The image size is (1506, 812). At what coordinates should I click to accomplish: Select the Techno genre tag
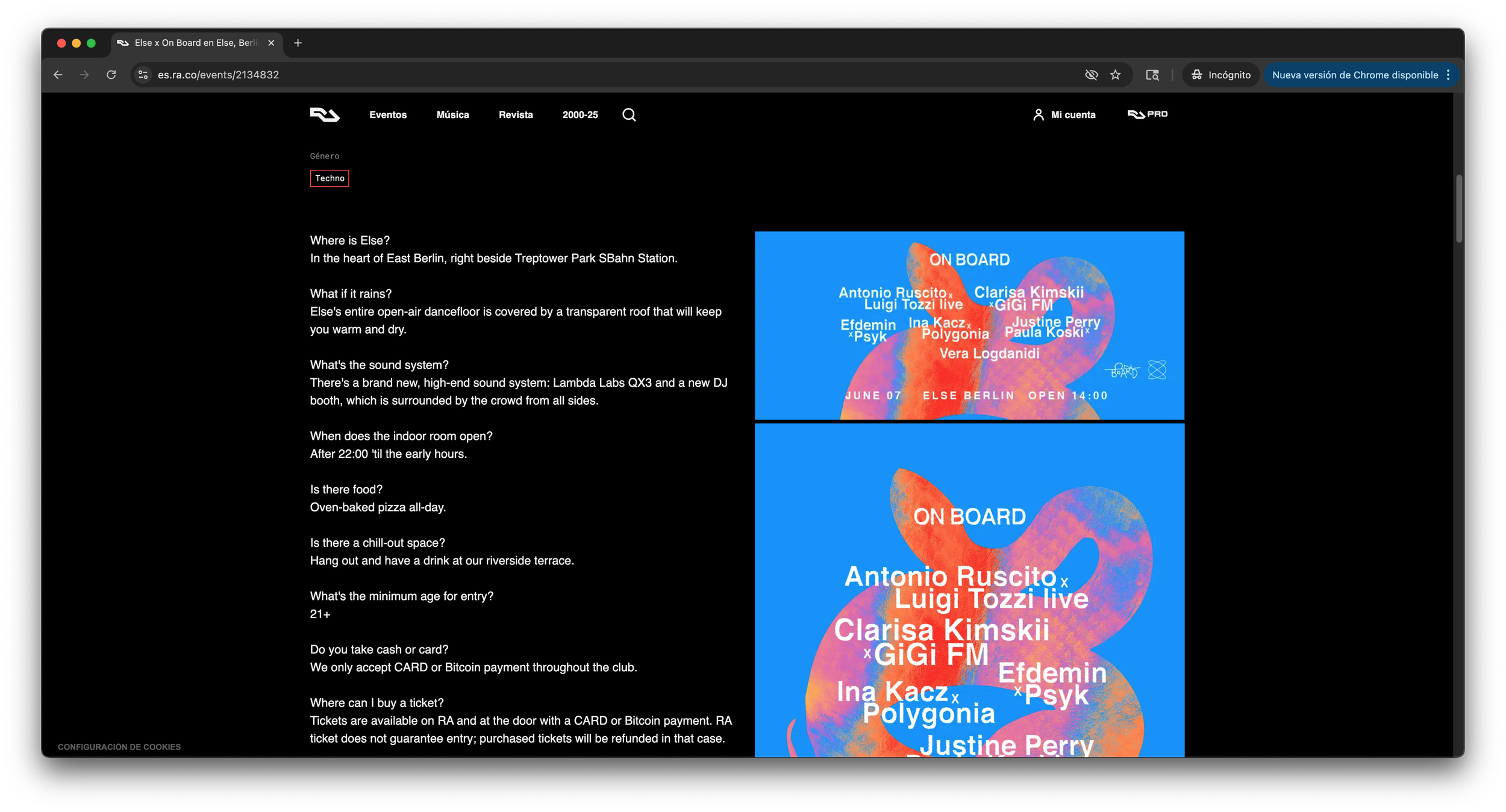pos(330,178)
